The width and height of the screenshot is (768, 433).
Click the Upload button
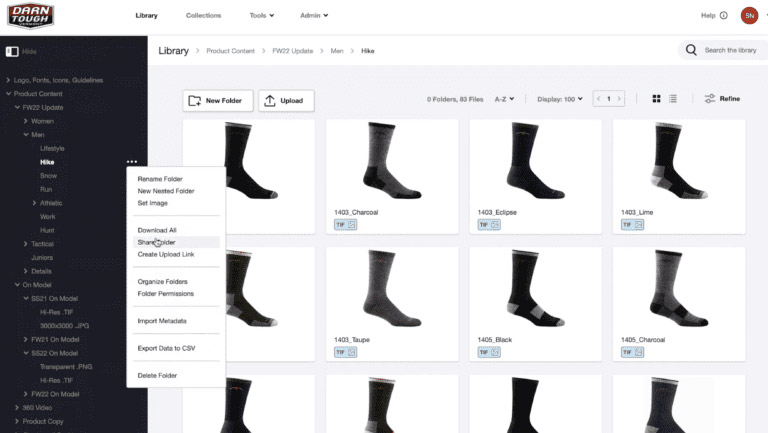click(286, 100)
